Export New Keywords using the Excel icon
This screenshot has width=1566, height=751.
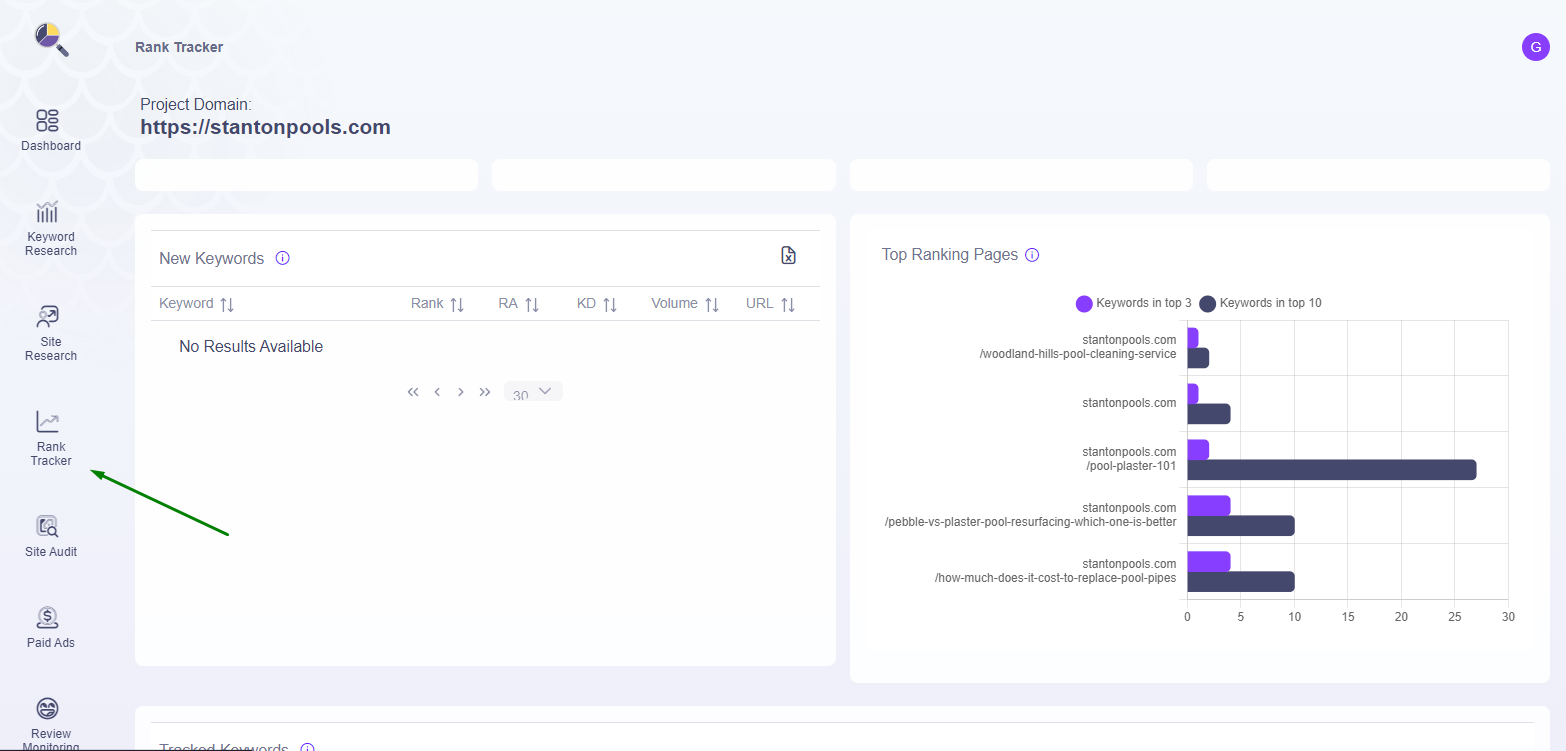tap(788, 256)
